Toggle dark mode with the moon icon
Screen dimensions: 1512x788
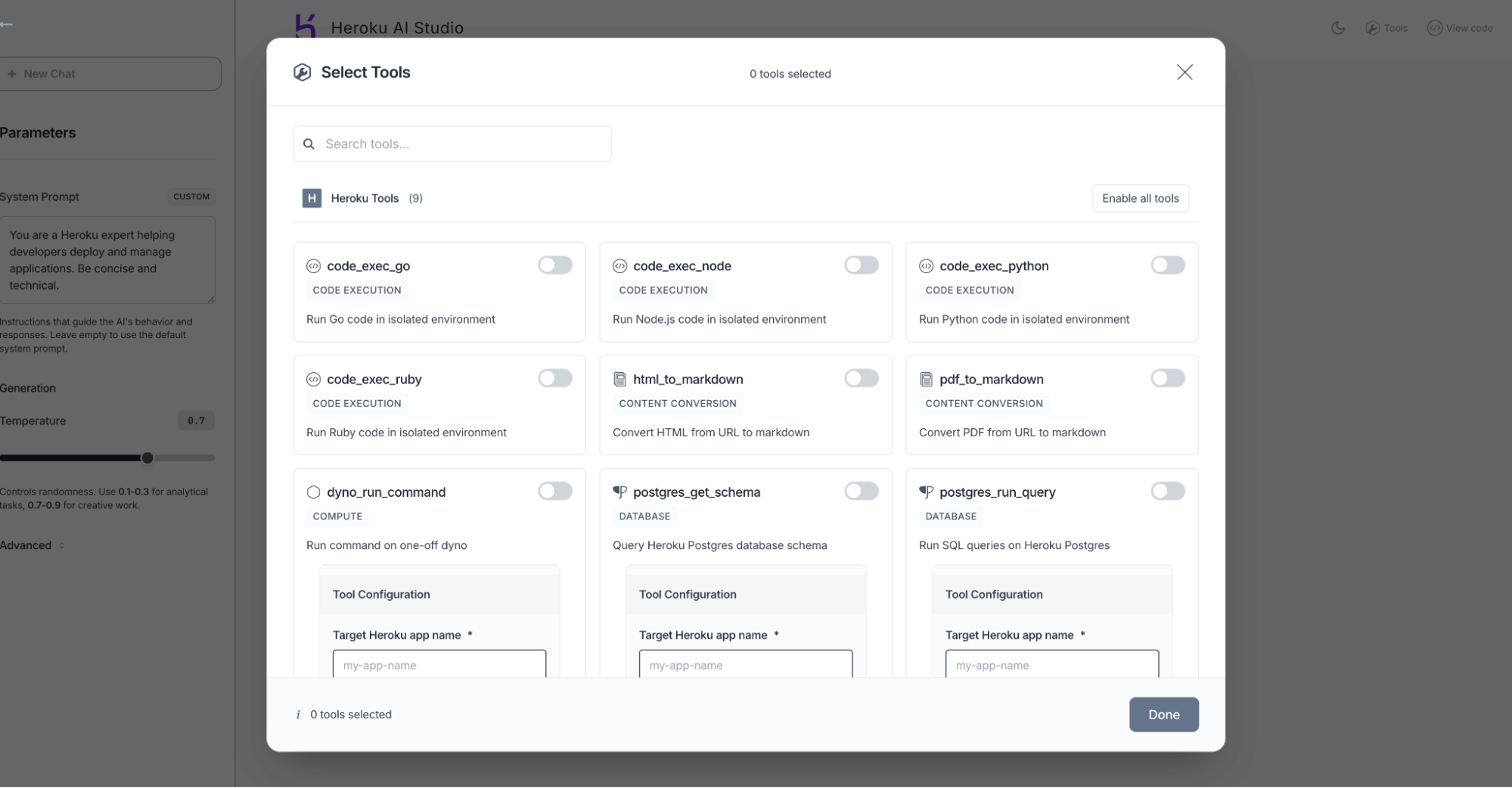click(x=1338, y=28)
